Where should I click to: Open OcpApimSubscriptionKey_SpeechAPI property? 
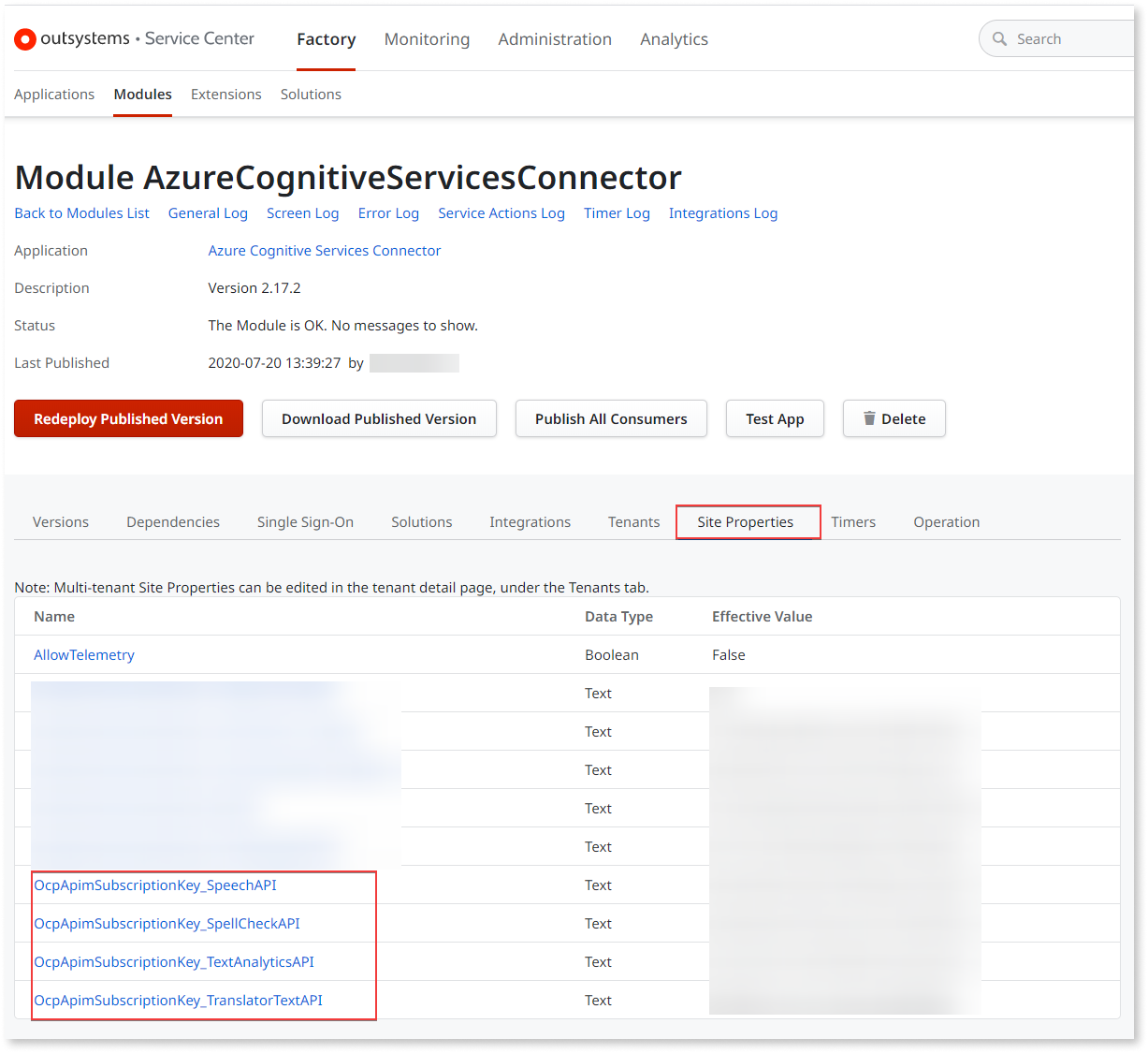(154, 885)
